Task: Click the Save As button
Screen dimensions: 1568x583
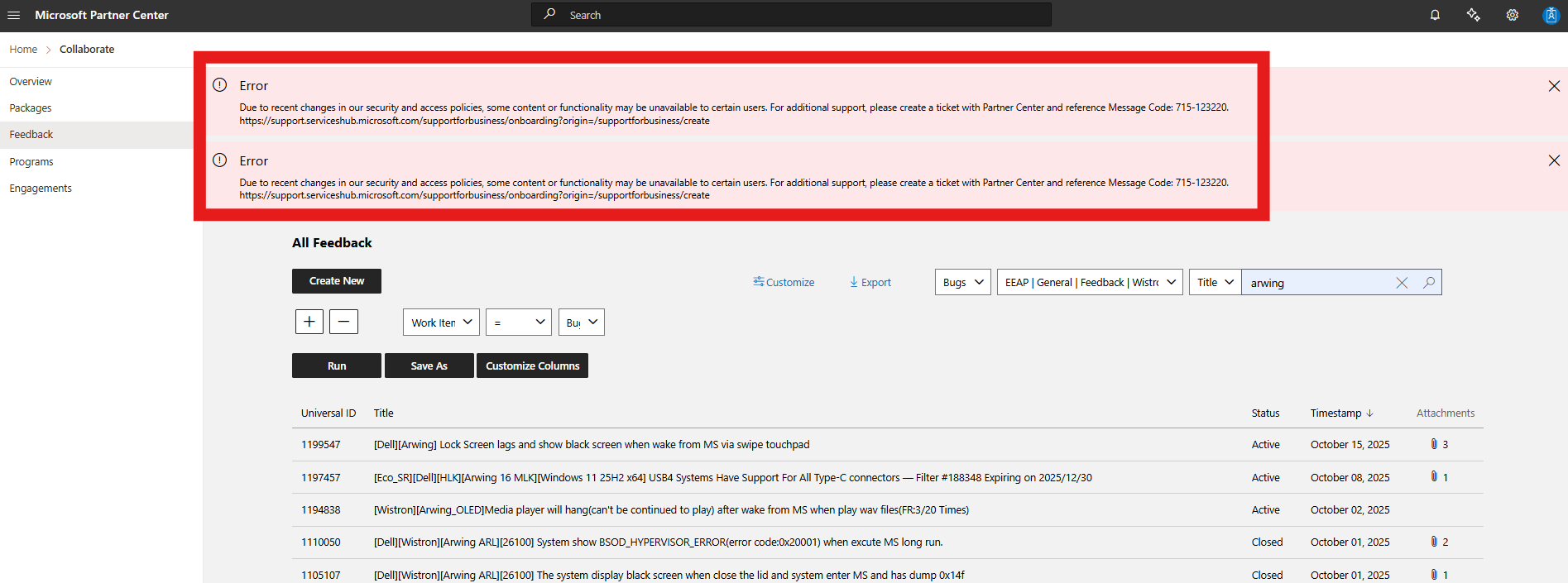Action: point(429,366)
